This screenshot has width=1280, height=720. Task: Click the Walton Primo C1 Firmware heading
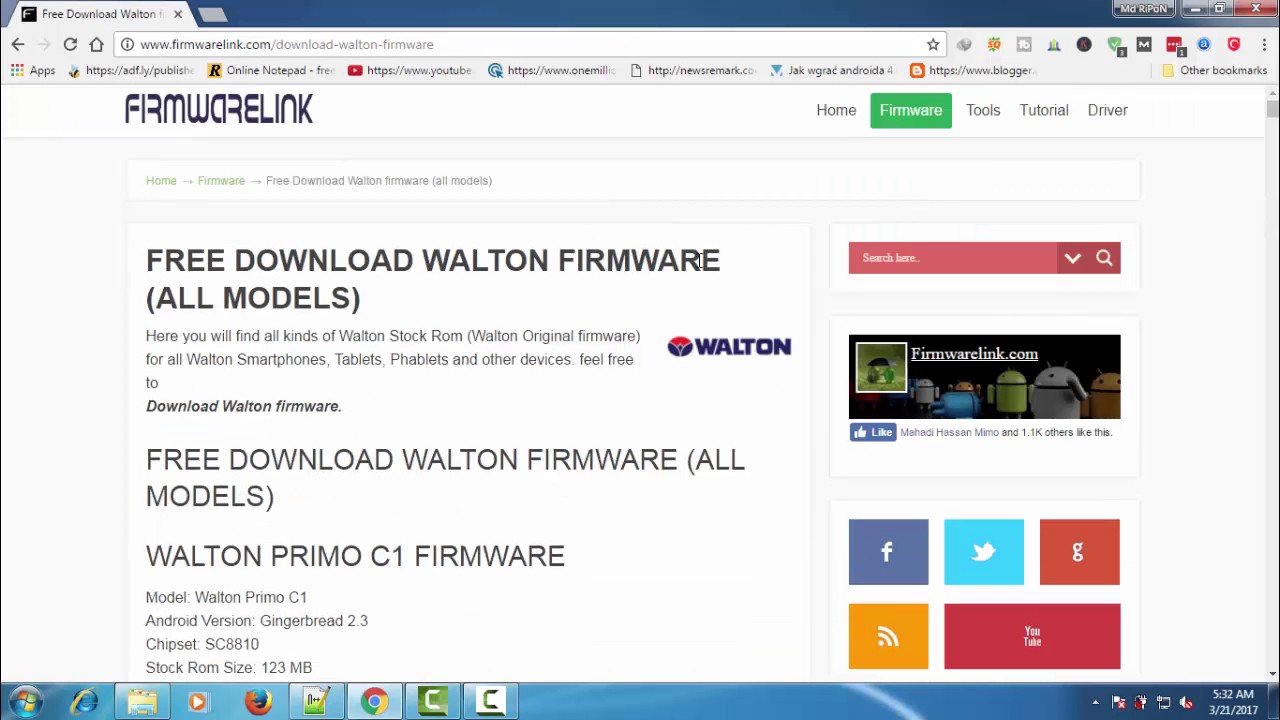point(355,556)
